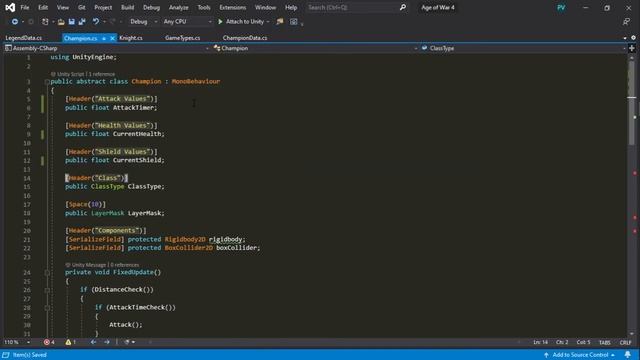Click the Item(s) Saved status icon
Screen dimensions: 640x360
(6, 355)
